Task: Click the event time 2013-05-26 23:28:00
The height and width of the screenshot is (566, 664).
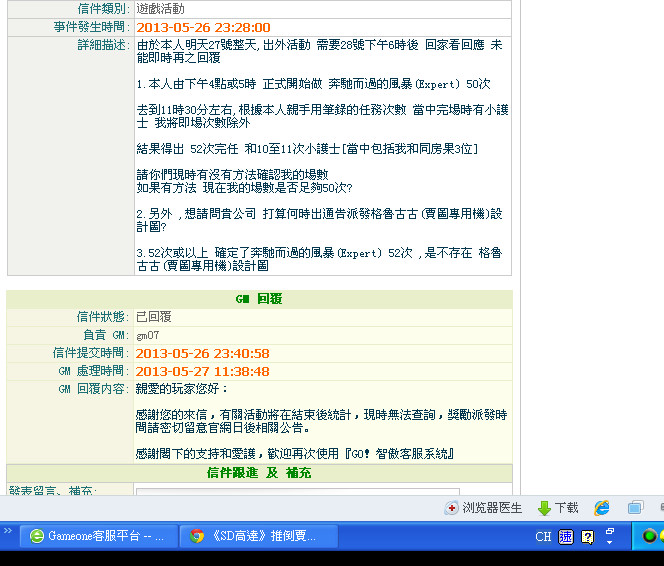Action: (203, 27)
